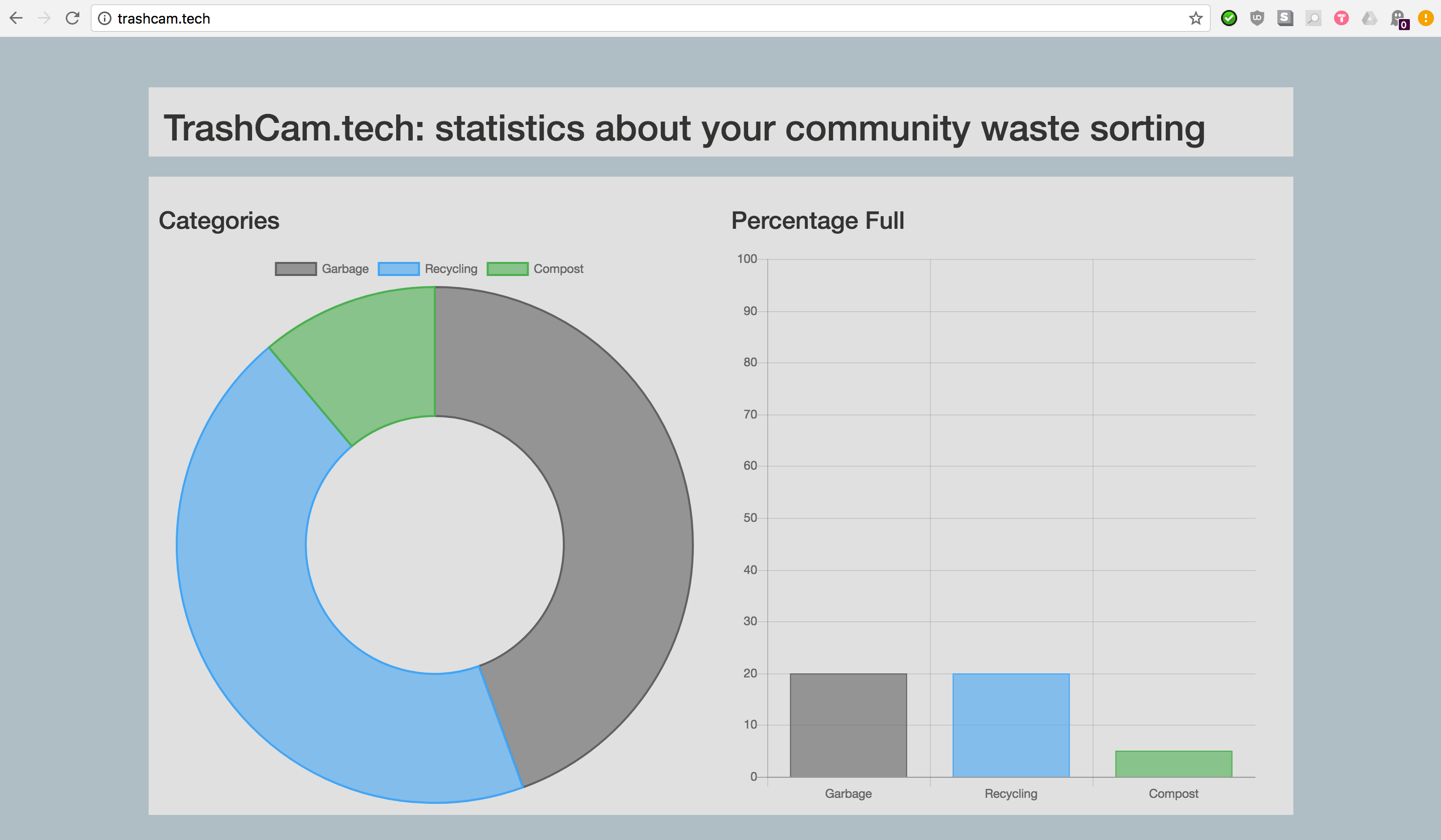Click the gray Garbage doughnut segment
The width and height of the screenshot is (1441, 840).
[623, 514]
